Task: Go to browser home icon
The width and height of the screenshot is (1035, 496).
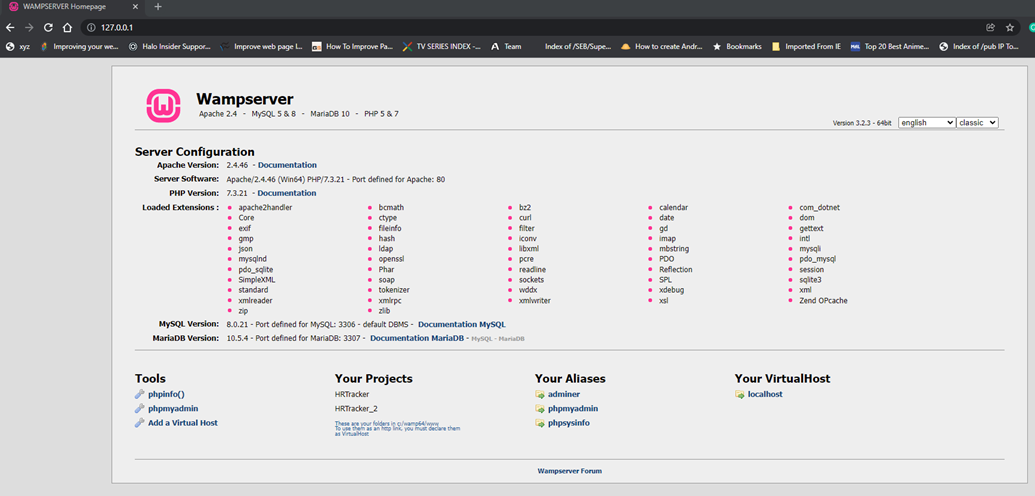Action: pos(67,27)
